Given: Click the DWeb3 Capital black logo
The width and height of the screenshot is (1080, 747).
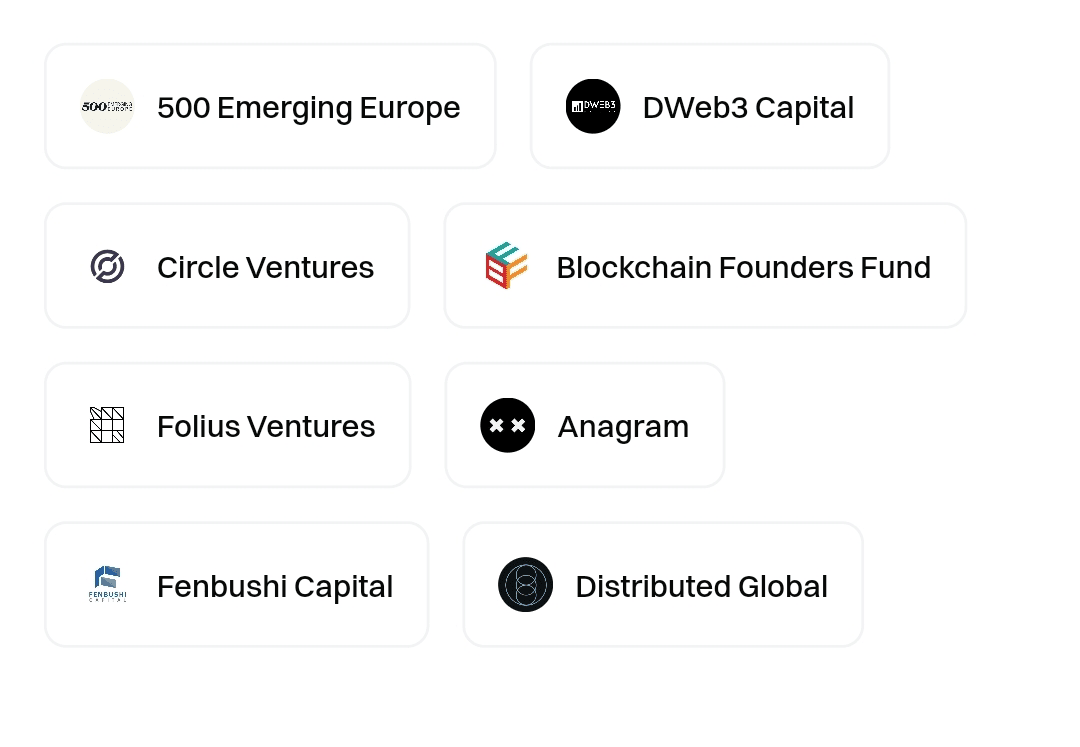Looking at the screenshot, I should (593, 106).
